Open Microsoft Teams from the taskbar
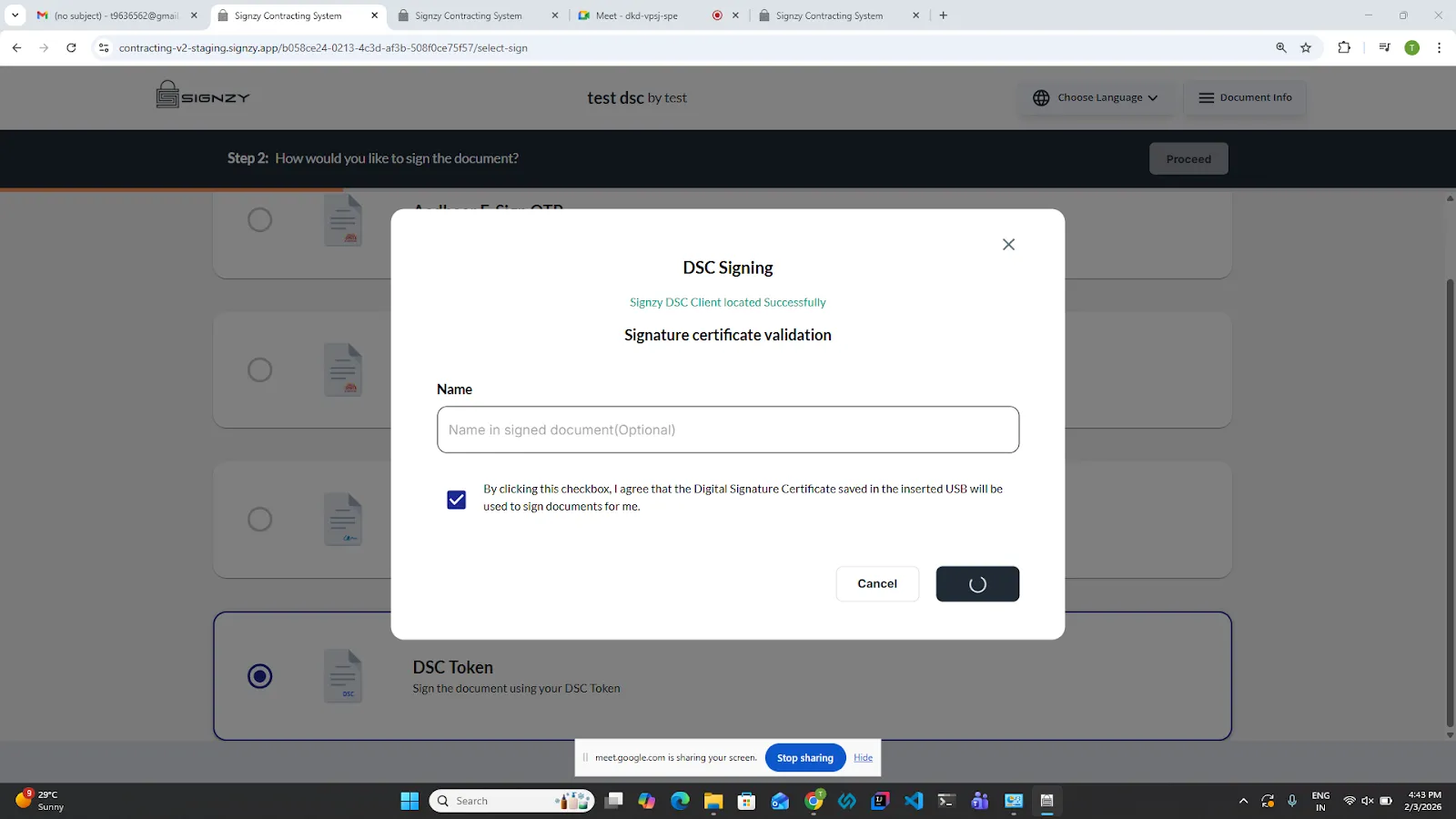Screen dimensions: 1456x819 [x=980, y=801]
